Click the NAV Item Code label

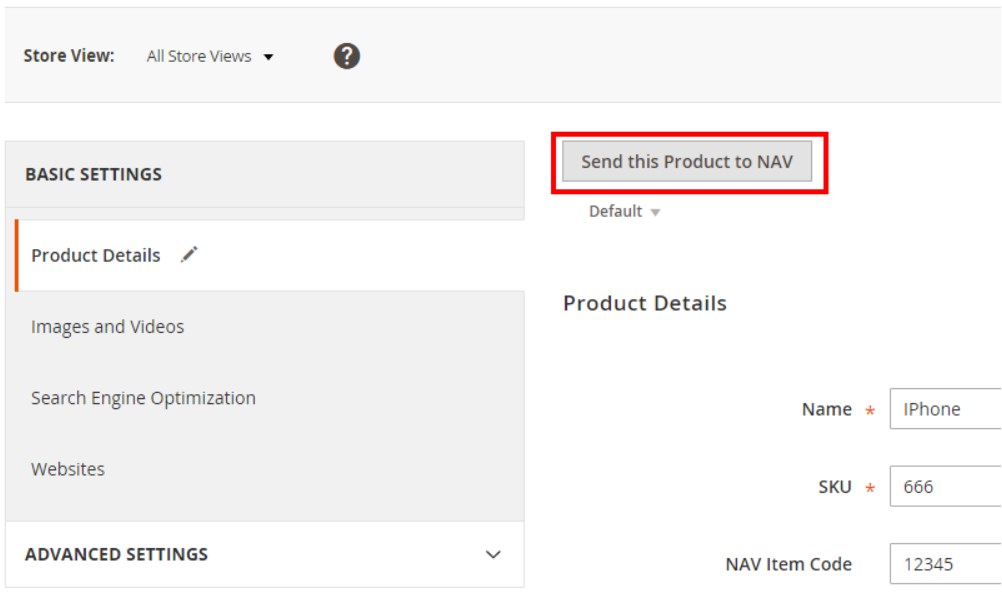pos(789,564)
